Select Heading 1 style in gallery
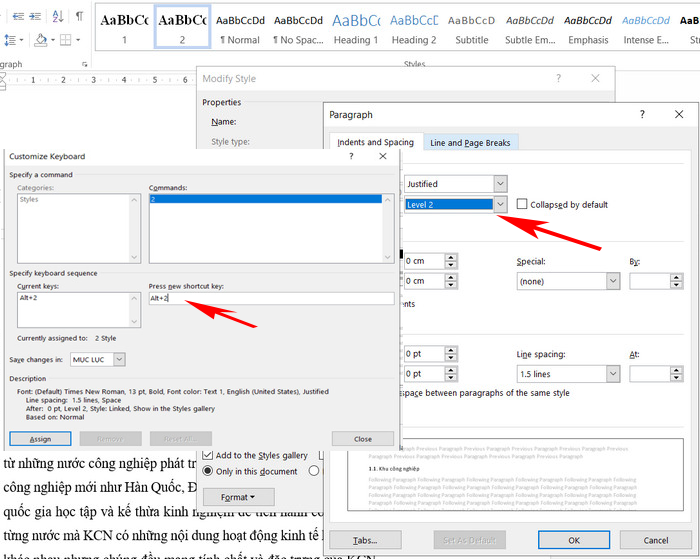The width and height of the screenshot is (700, 559). (x=355, y=28)
